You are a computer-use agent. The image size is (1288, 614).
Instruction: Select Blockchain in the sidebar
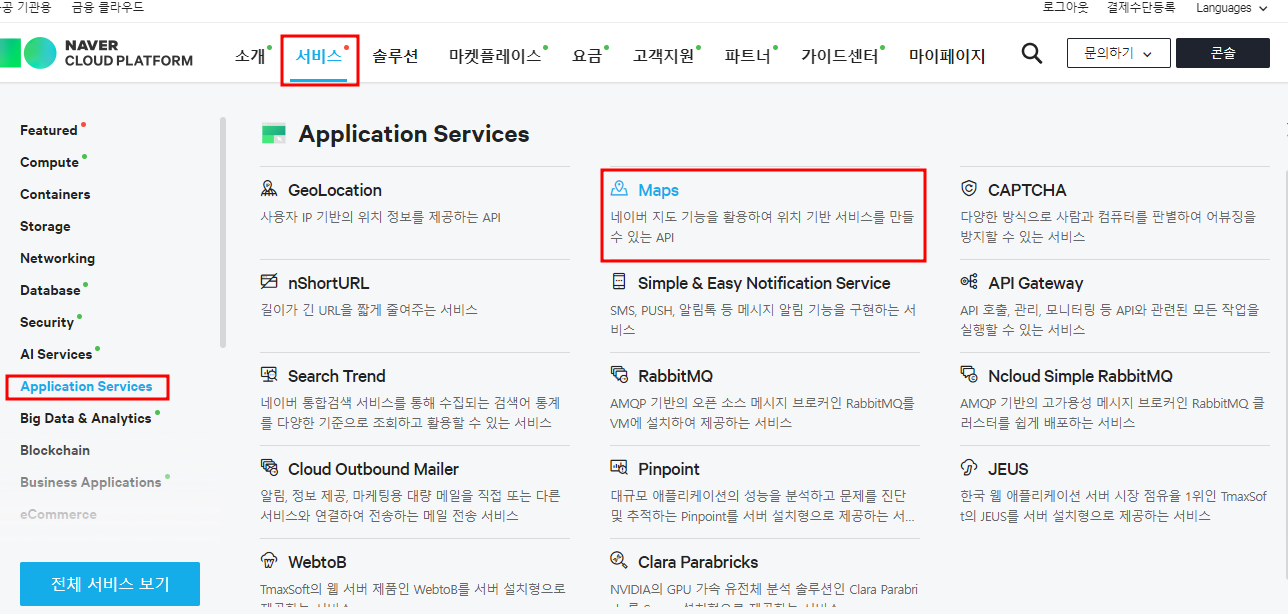(x=55, y=450)
